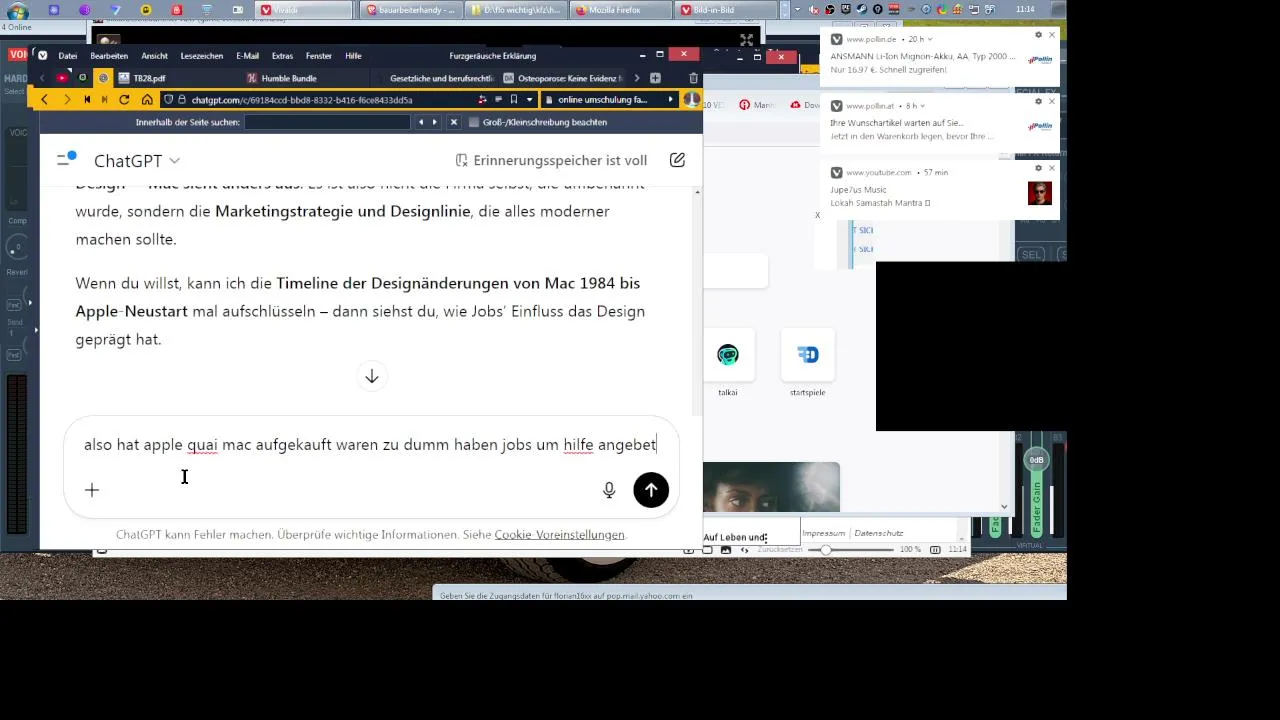Open the Hilfe menu

[353, 56]
